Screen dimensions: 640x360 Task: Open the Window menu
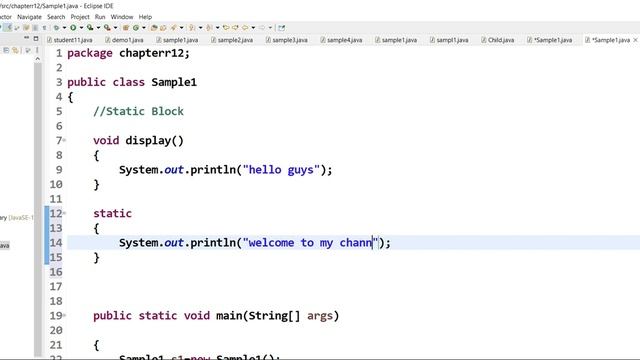[122, 17]
